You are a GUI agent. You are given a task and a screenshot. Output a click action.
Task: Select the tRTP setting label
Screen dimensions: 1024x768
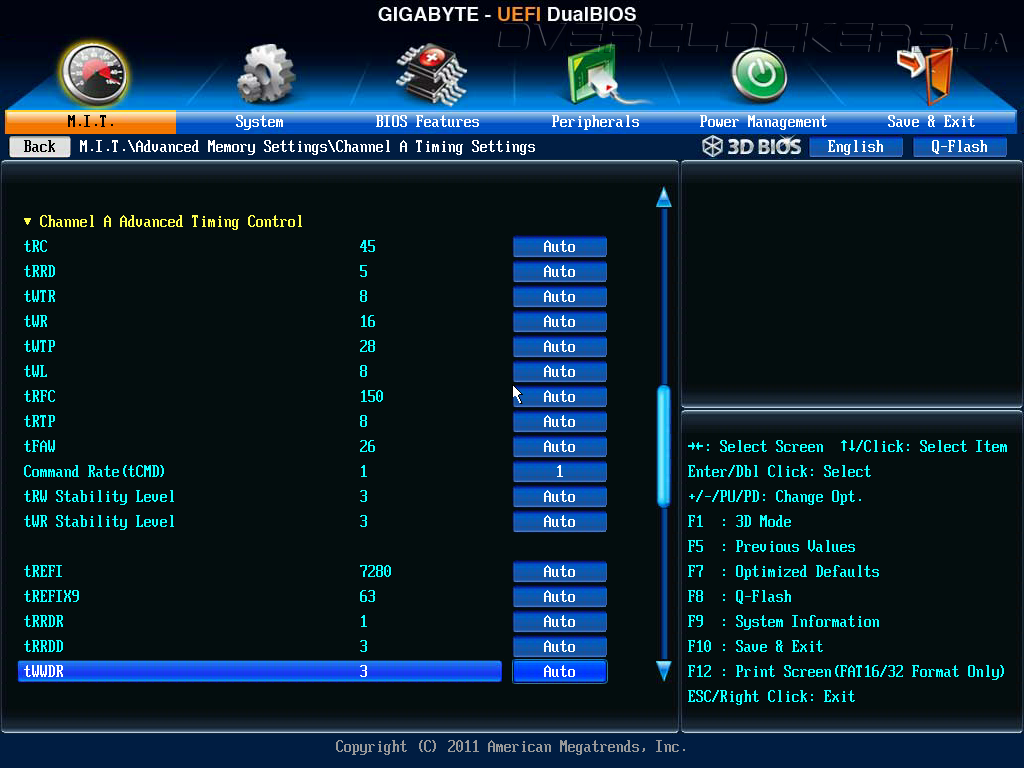[x=39, y=422]
